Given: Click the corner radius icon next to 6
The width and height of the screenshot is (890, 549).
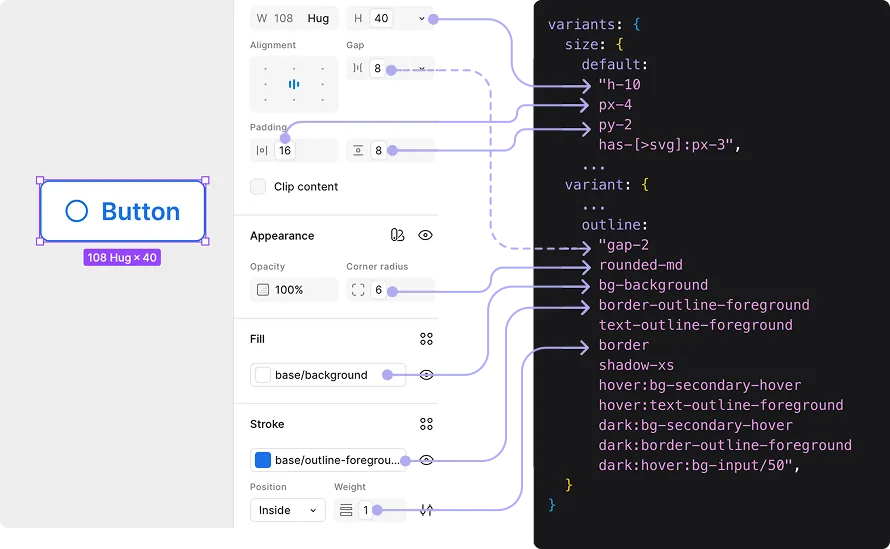Looking at the screenshot, I should (x=358, y=290).
